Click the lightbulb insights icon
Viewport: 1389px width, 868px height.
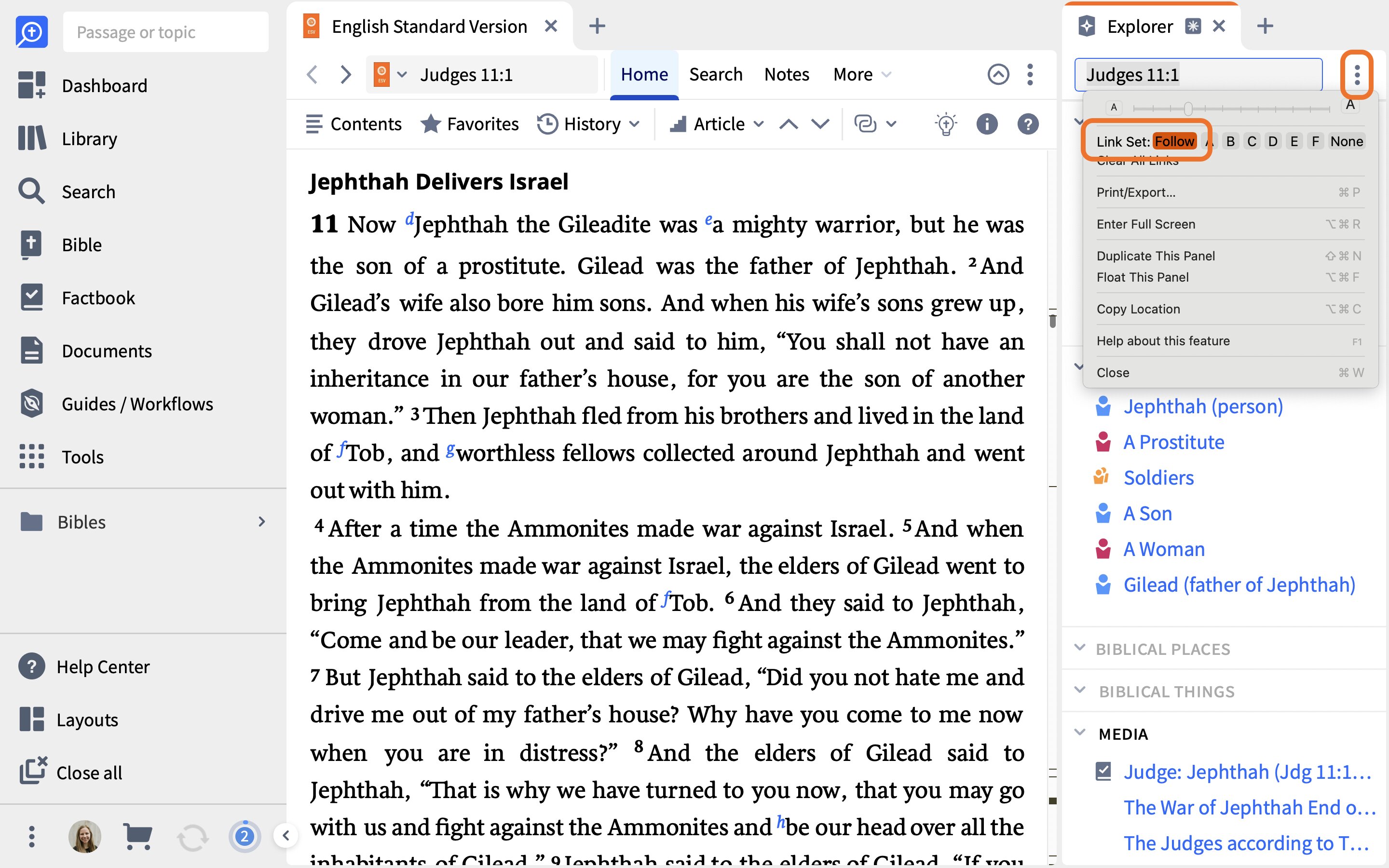[945, 124]
